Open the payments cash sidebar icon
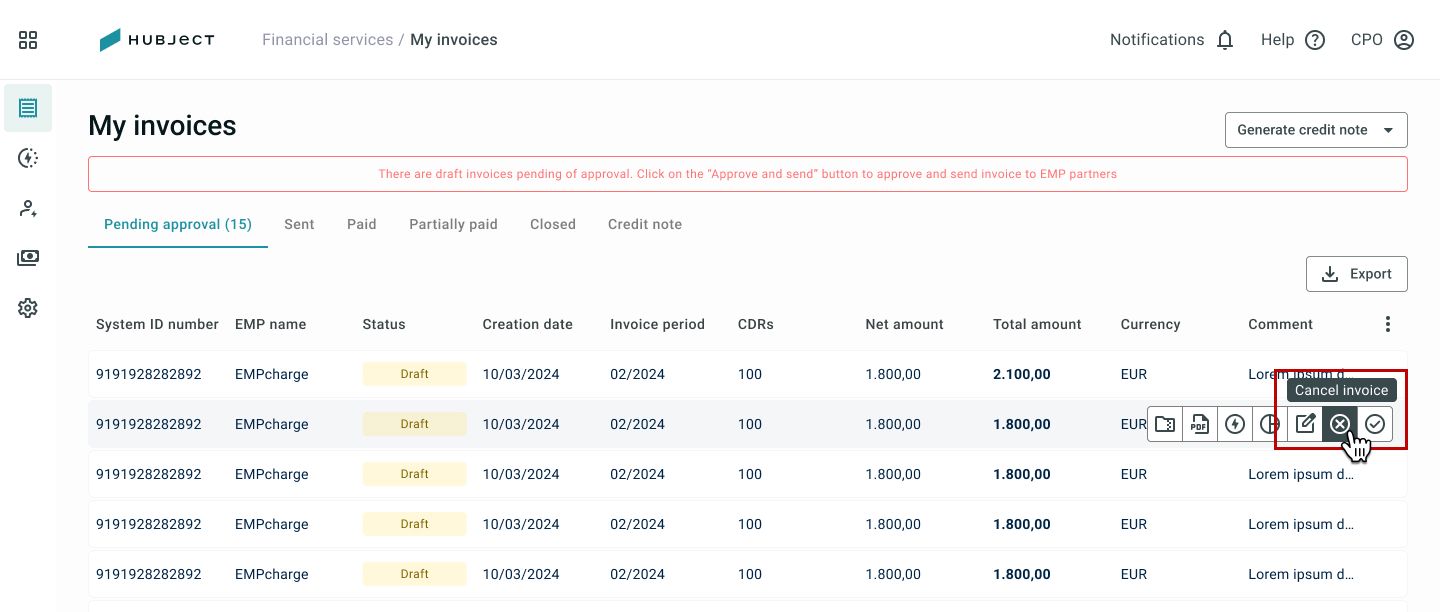The height and width of the screenshot is (612, 1440). [28, 258]
